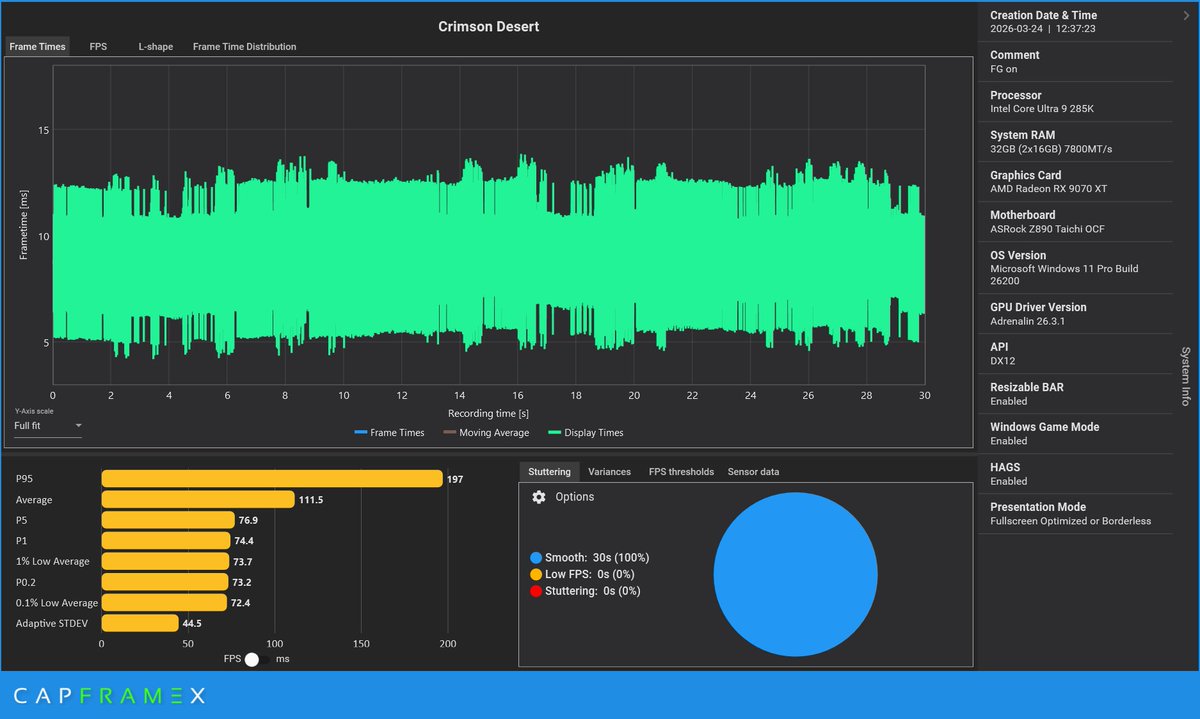Click the '0.1% Low Average' bar
Image resolution: width=1200 pixels, height=719 pixels.
click(164, 602)
